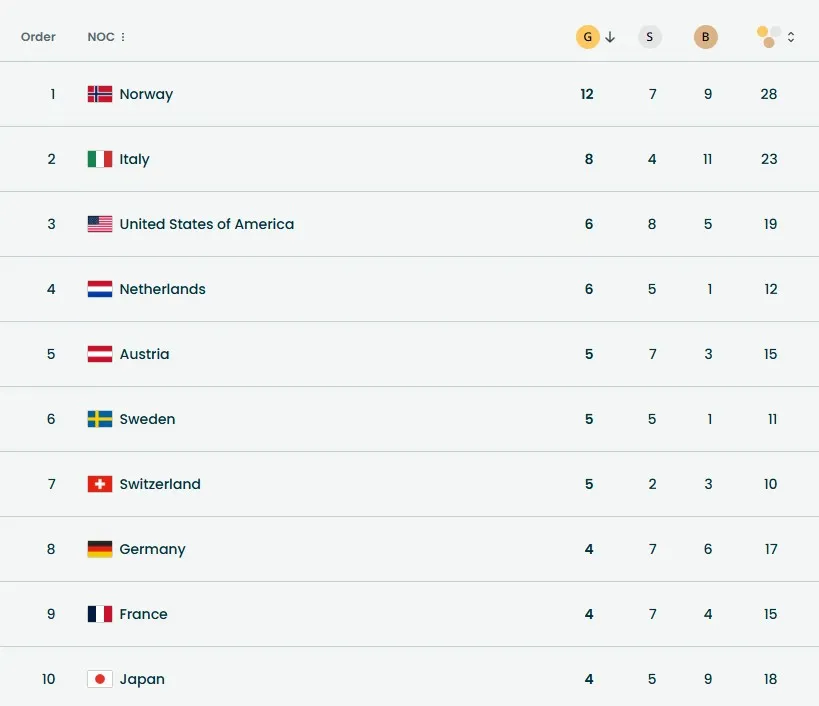Viewport: 819px width, 706px height.
Task: Open the France country link
Action: click(x=143, y=614)
